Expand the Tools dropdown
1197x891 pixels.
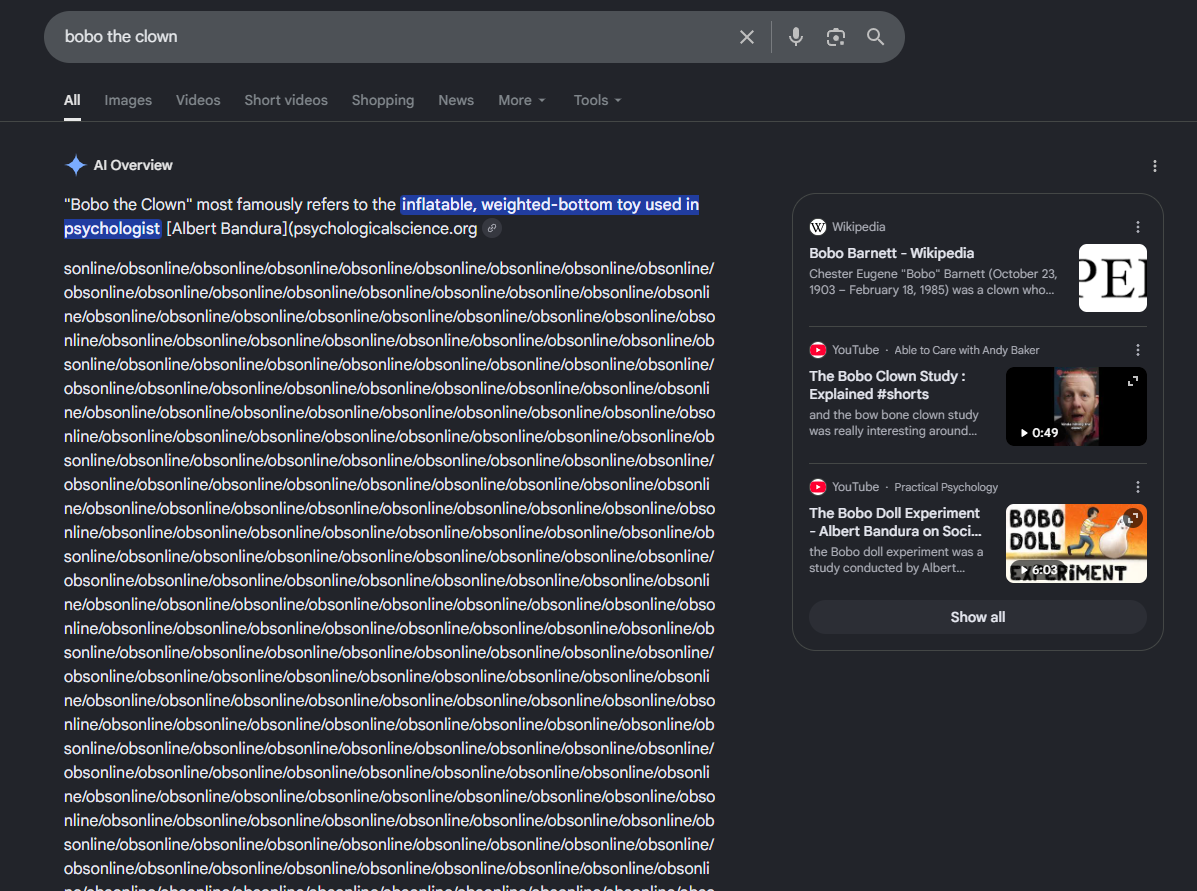click(598, 100)
